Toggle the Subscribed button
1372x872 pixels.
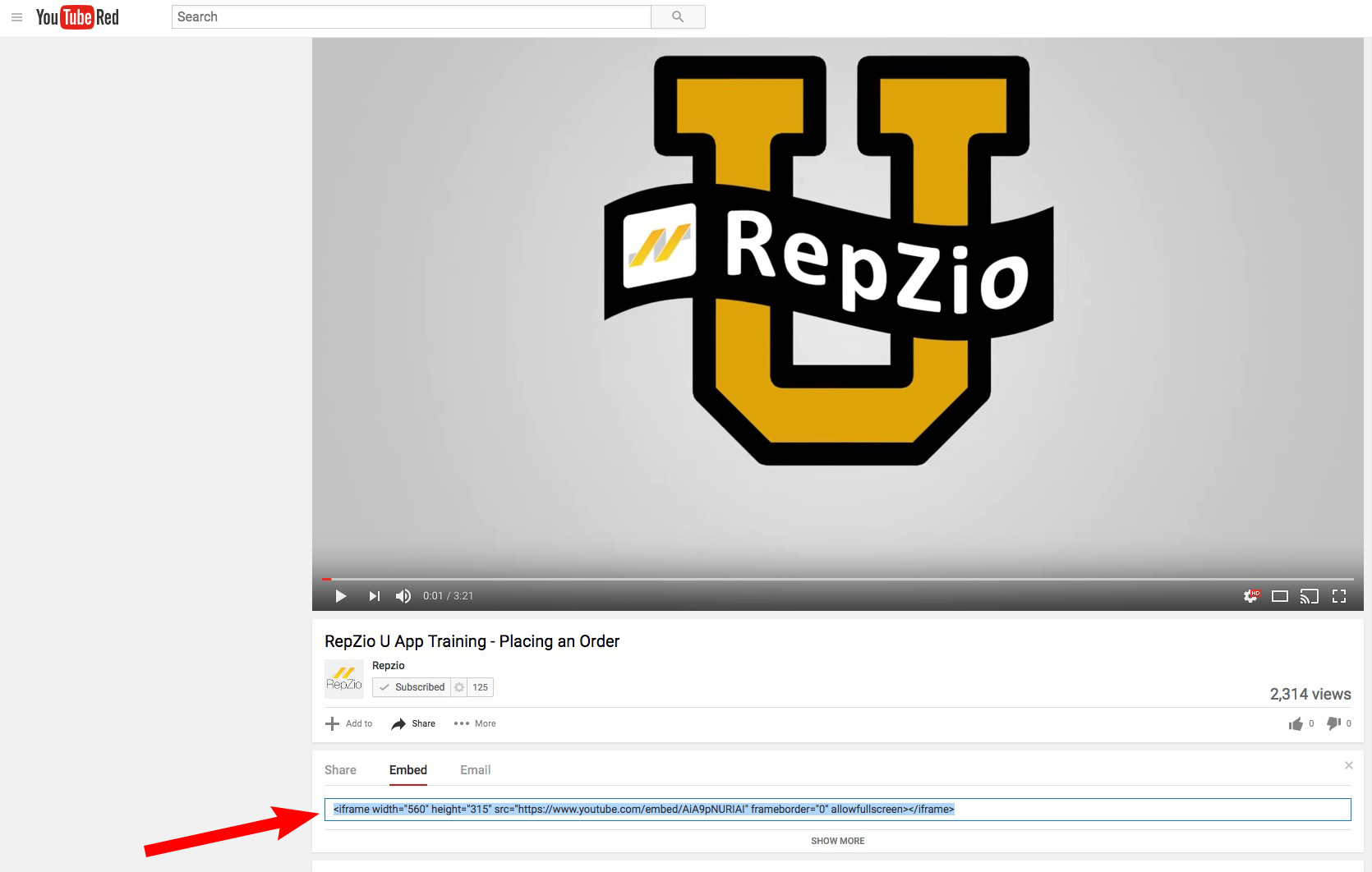(x=412, y=687)
